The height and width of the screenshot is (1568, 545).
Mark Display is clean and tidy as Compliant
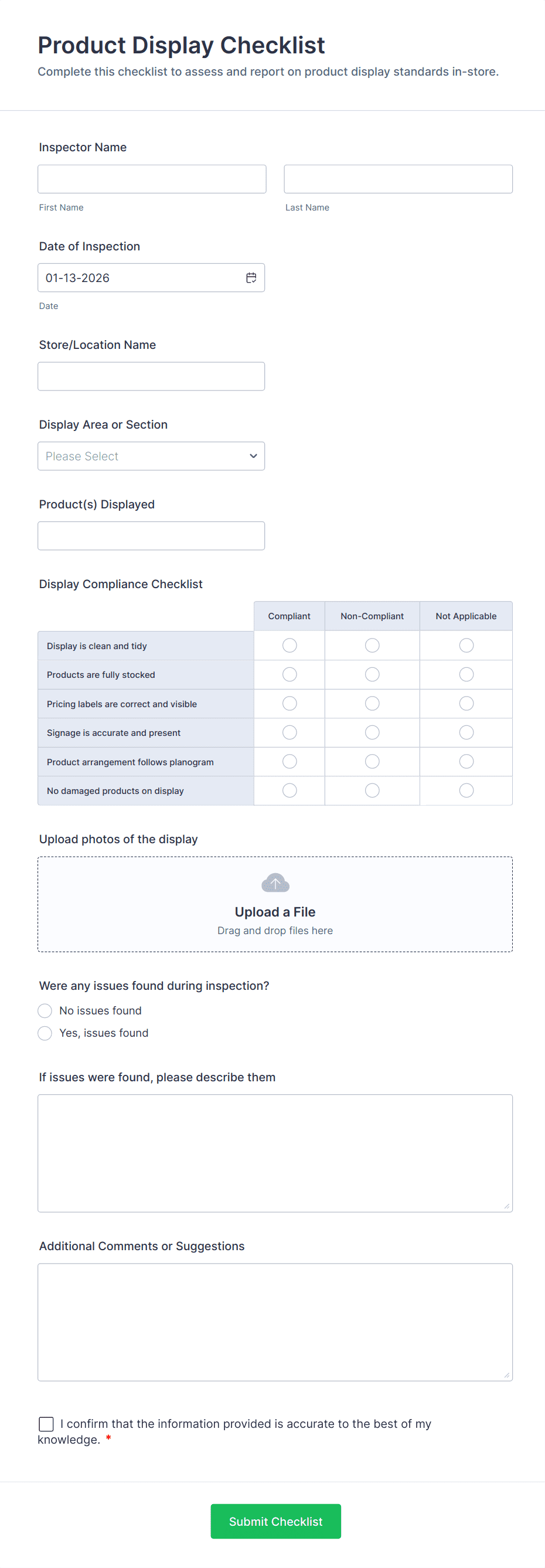tap(289, 645)
